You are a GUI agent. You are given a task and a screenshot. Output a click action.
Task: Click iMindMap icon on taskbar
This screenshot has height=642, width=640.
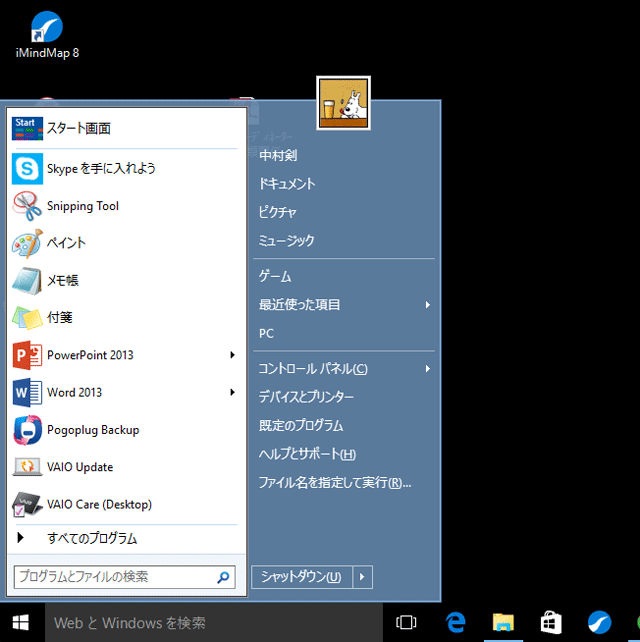(599, 623)
